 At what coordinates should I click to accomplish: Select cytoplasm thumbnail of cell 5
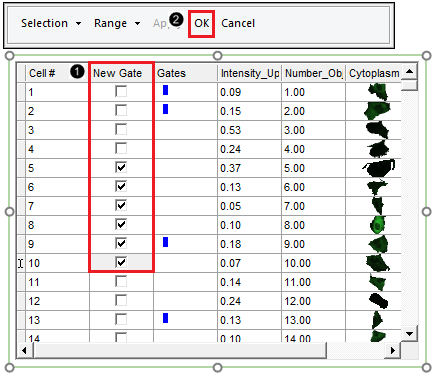pyautogui.click(x=379, y=168)
